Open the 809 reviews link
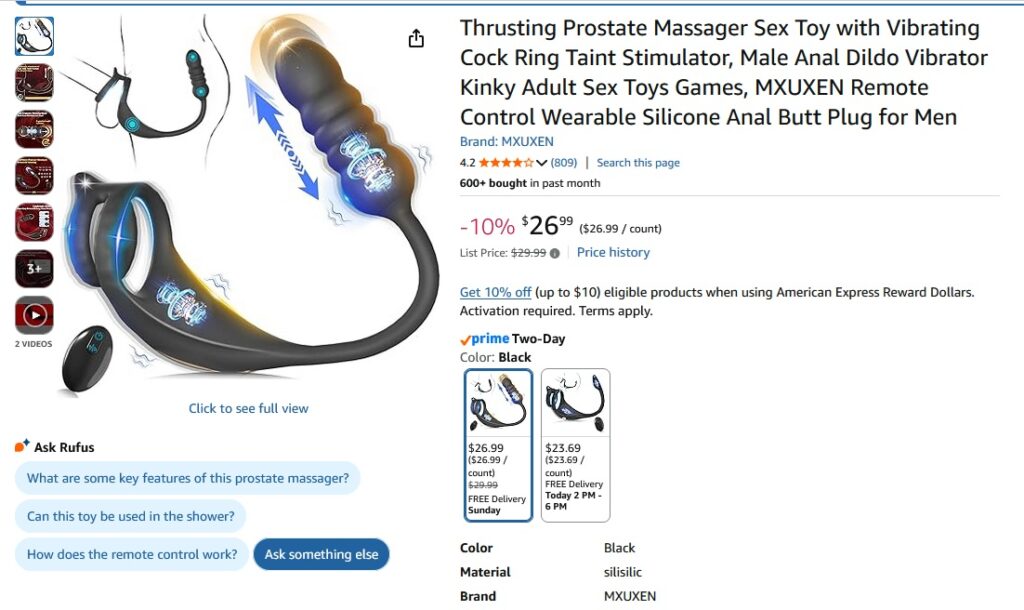The height and width of the screenshot is (610, 1024). tap(564, 163)
